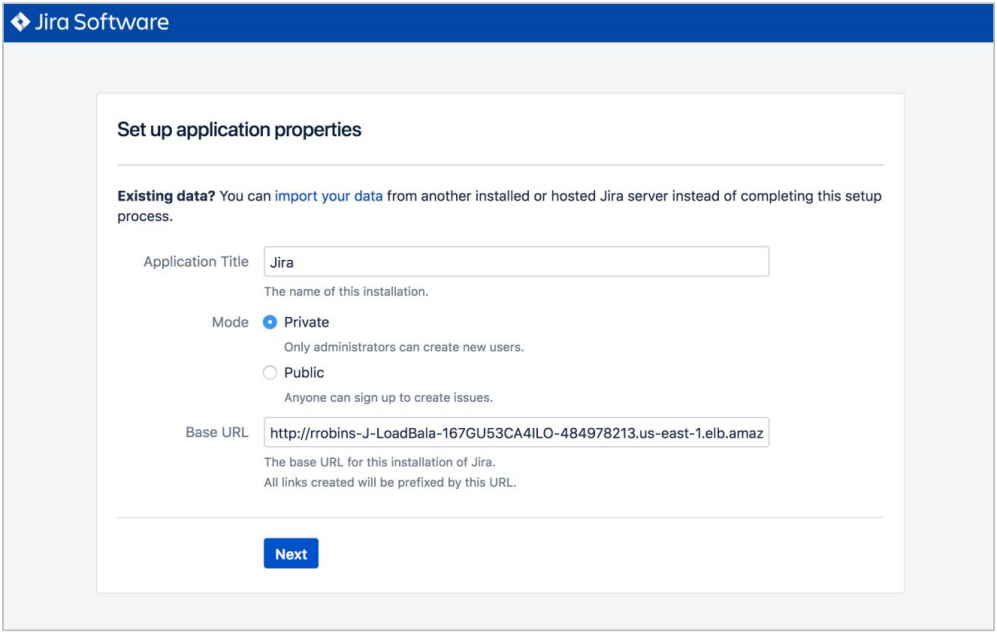Click 'Anyone can sign up to create issues.' text
This screenshot has height=633, width=997.
point(388,398)
